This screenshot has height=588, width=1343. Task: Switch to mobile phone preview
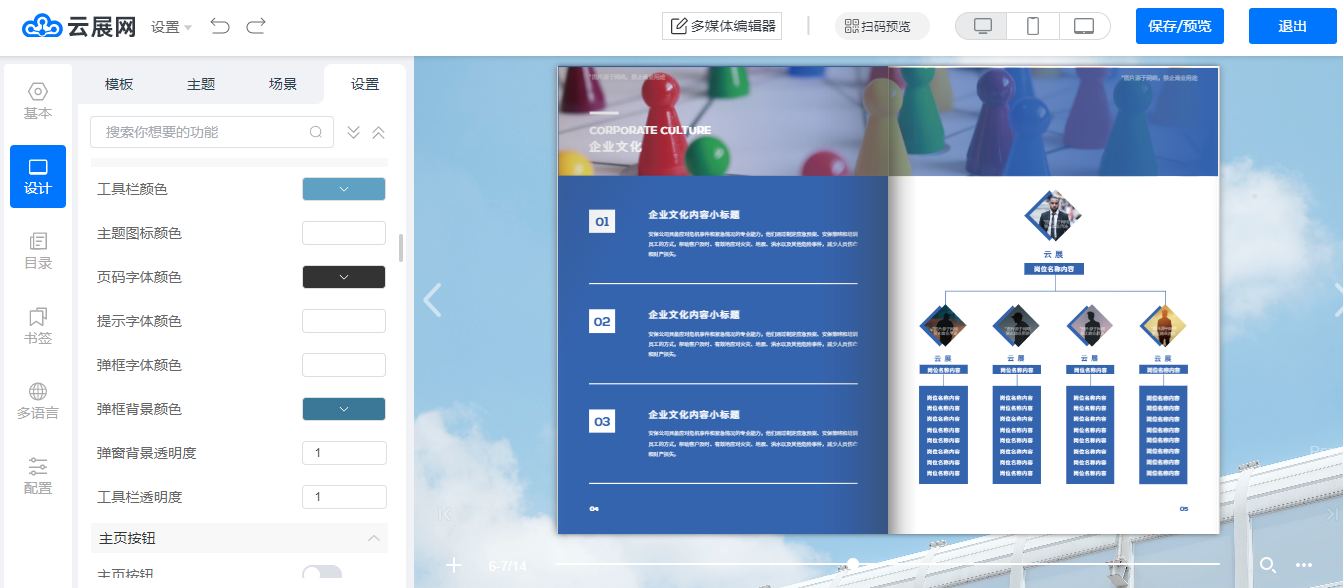[1033, 26]
